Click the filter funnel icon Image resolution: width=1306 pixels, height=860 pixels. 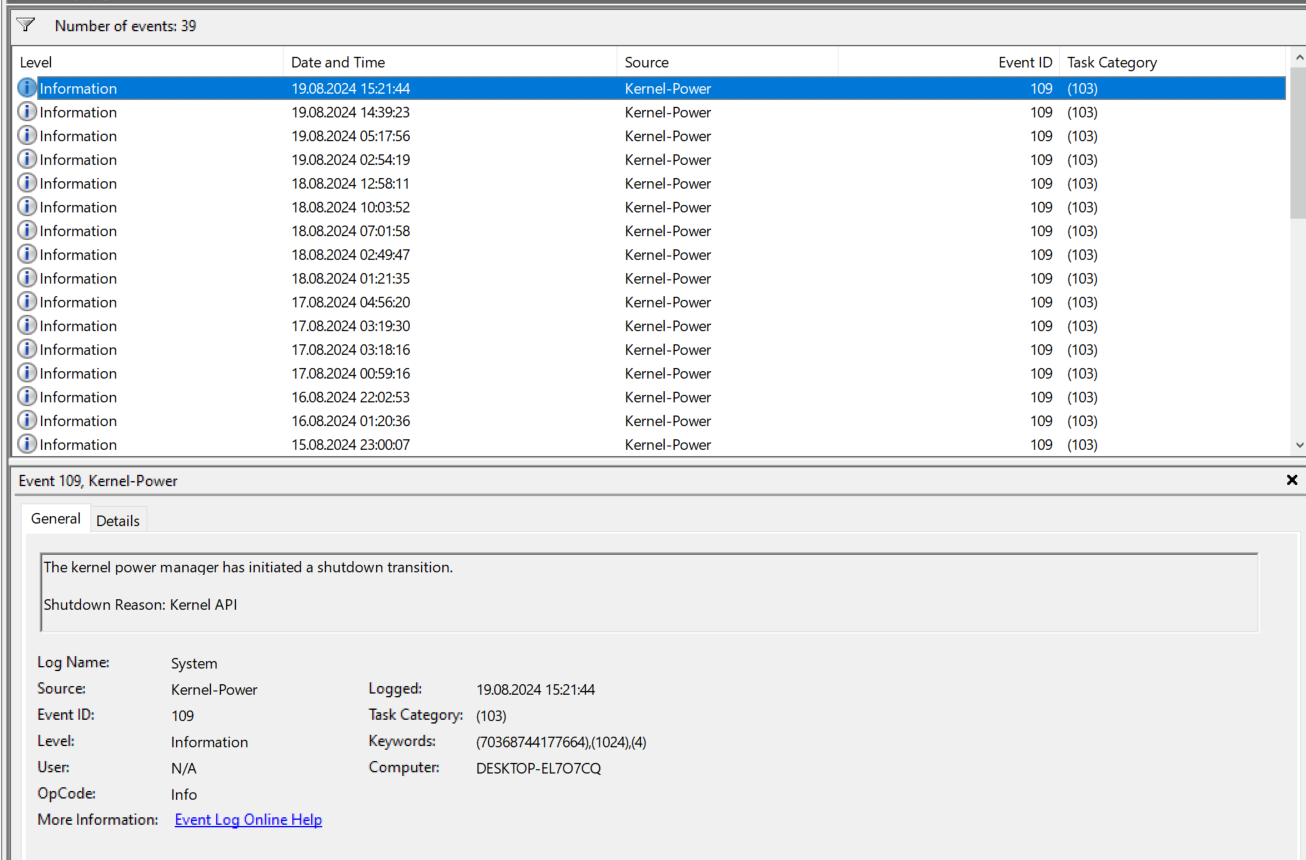click(x=25, y=25)
